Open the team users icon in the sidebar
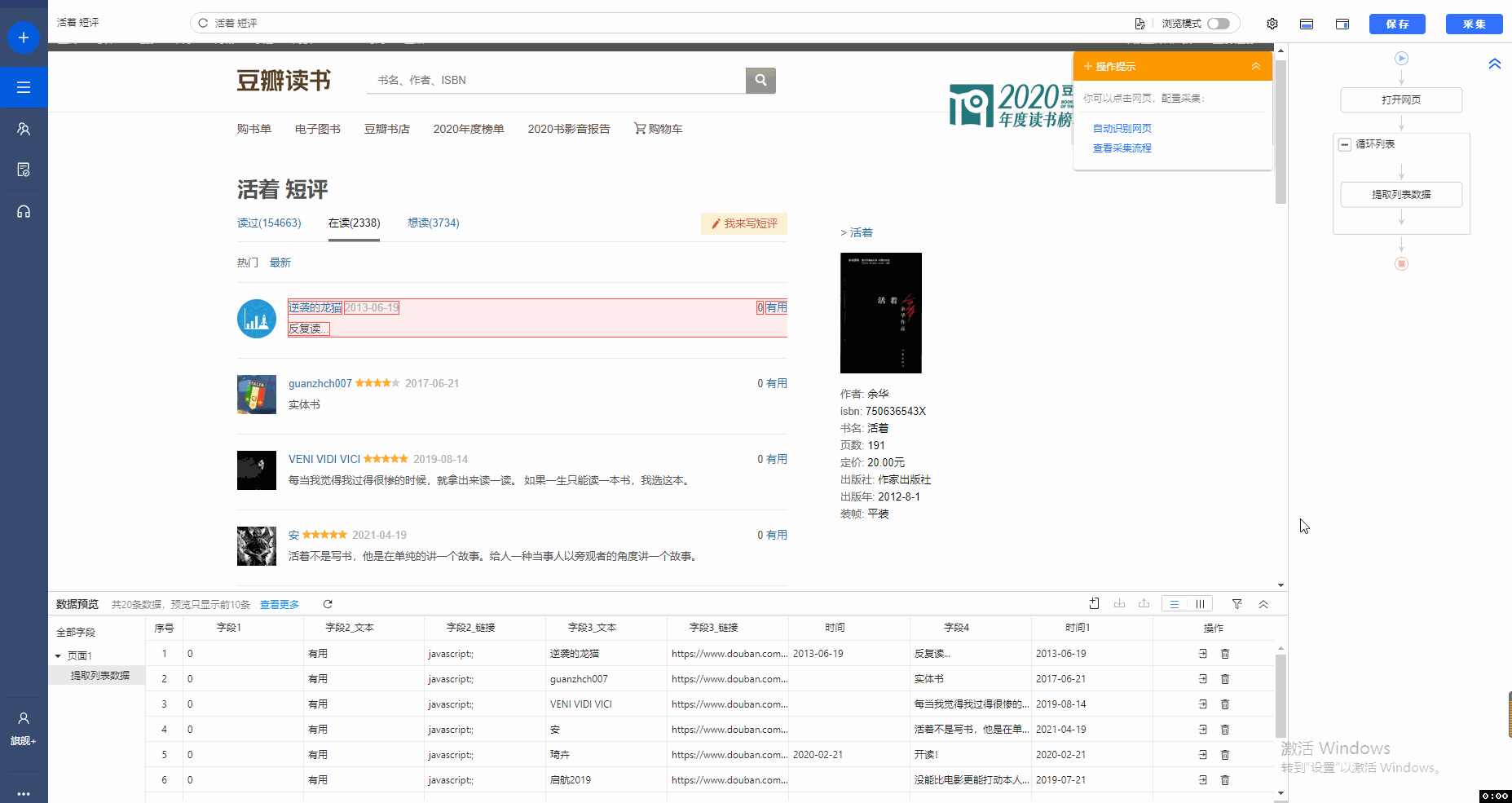The width and height of the screenshot is (1512, 803). pos(24,129)
